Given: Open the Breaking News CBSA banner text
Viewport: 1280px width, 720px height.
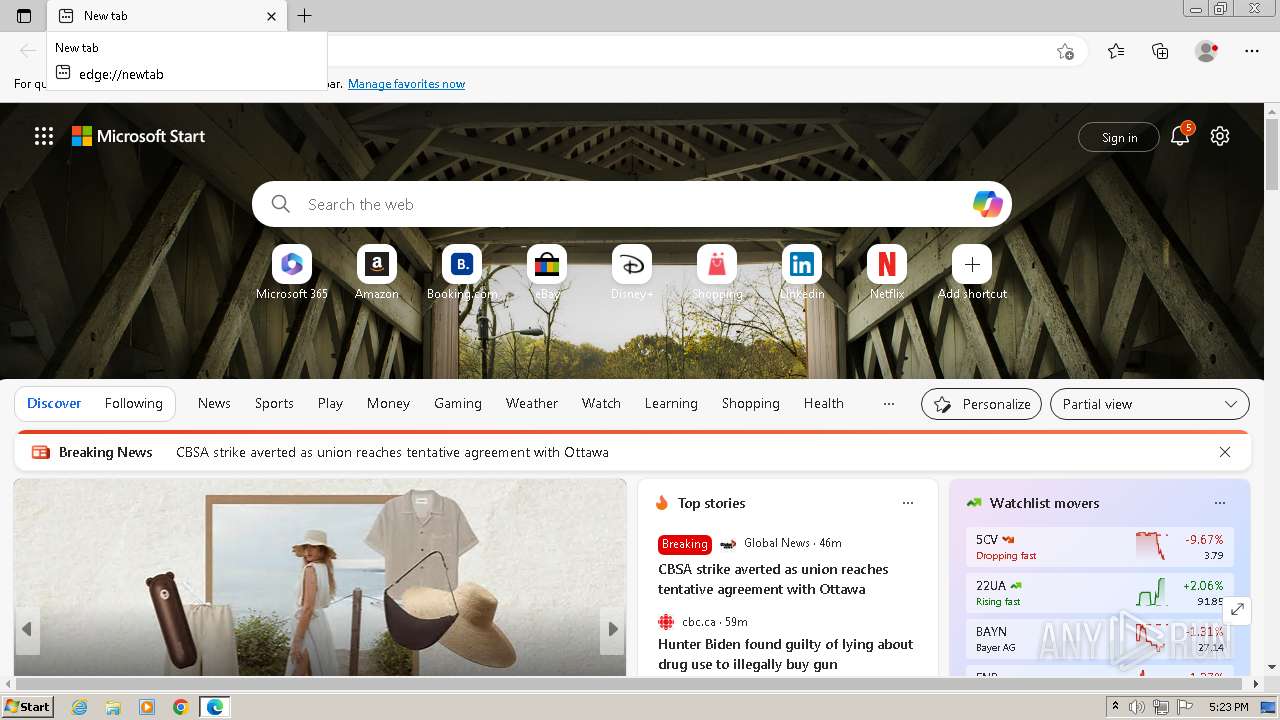Looking at the screenshot, I should (x=392, y=452).
